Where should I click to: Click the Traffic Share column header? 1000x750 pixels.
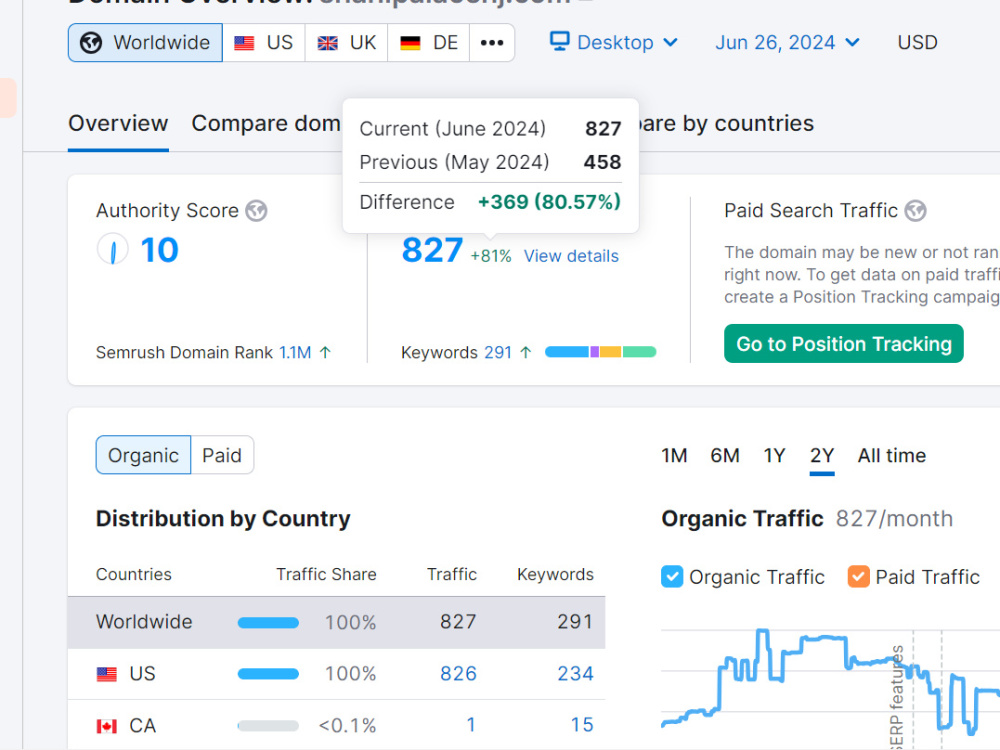coord(326,575)
